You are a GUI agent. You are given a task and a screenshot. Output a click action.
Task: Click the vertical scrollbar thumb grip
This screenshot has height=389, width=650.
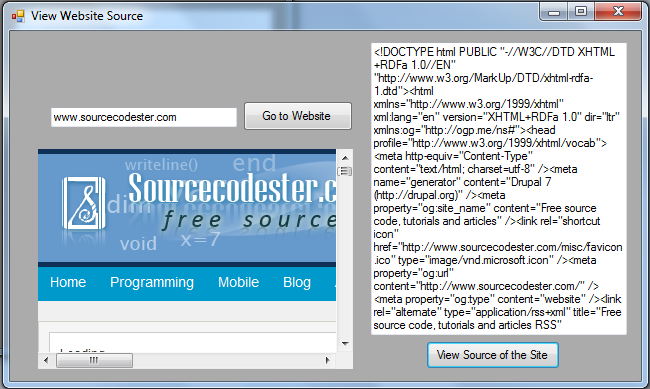pyautogui.click(x=345, y=171)
